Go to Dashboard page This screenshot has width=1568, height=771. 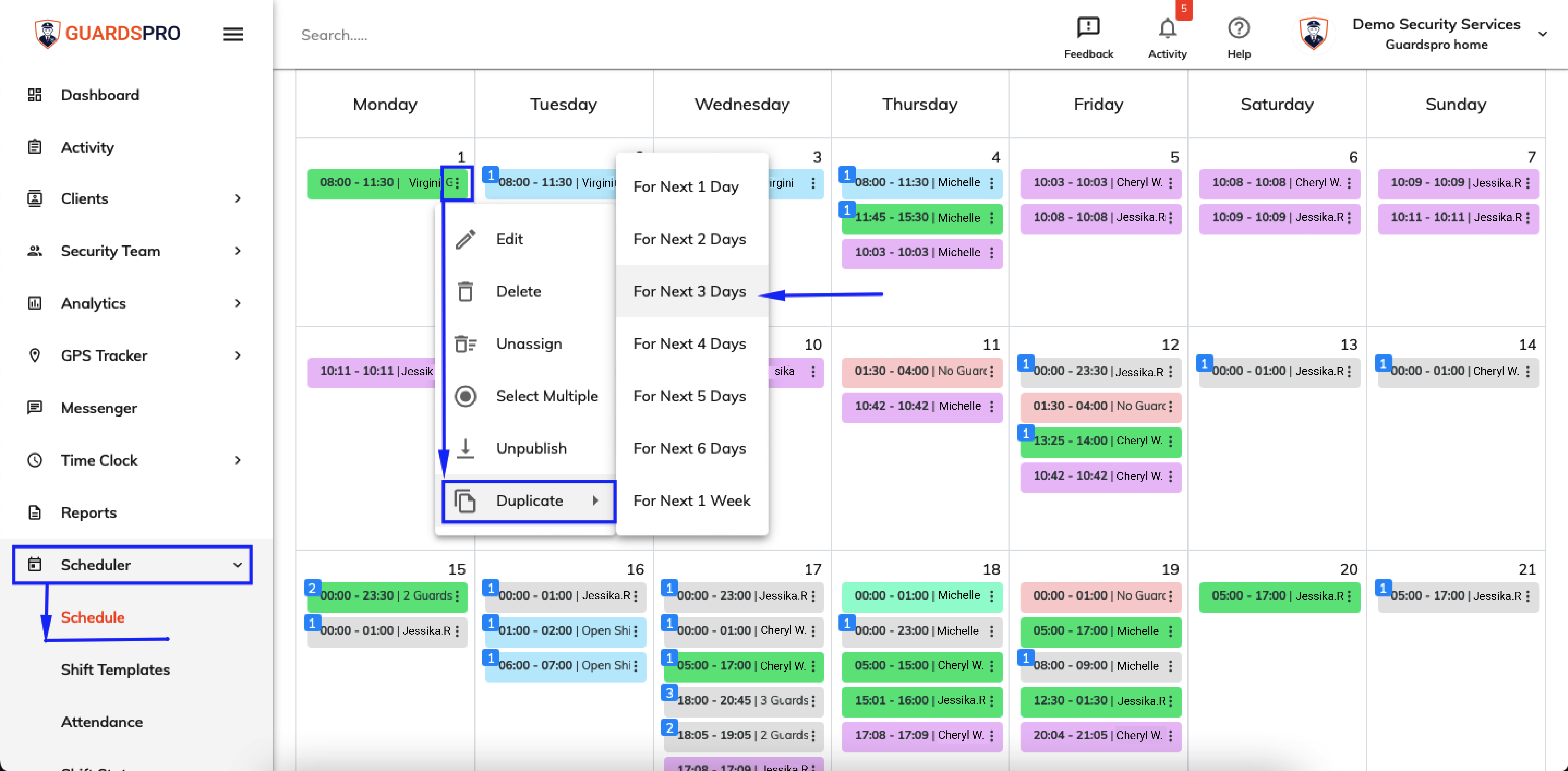[100, 95]
